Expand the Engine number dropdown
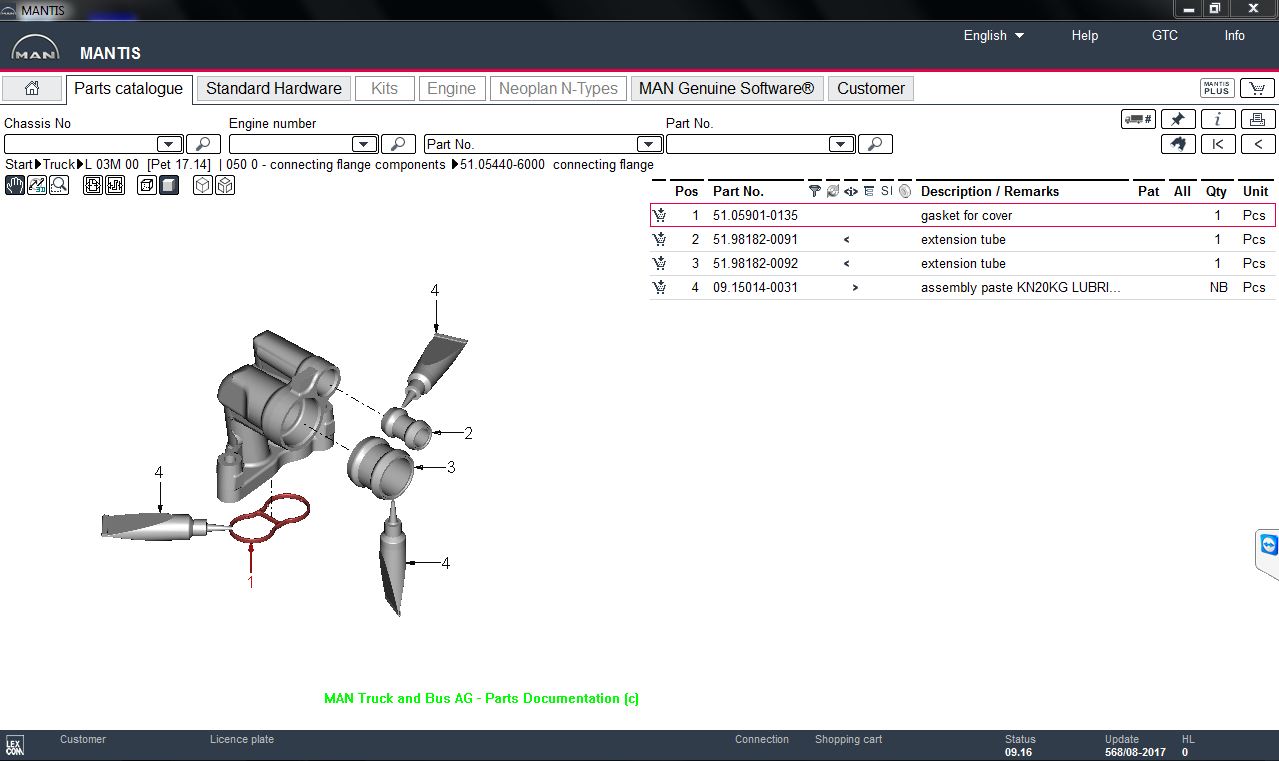This screenshot has height=761, width=1279. [x=365, y=144]
